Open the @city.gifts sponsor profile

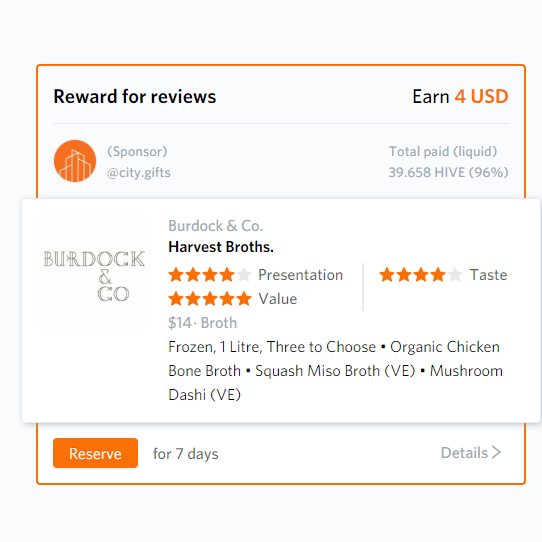click(x=139, y=172)
